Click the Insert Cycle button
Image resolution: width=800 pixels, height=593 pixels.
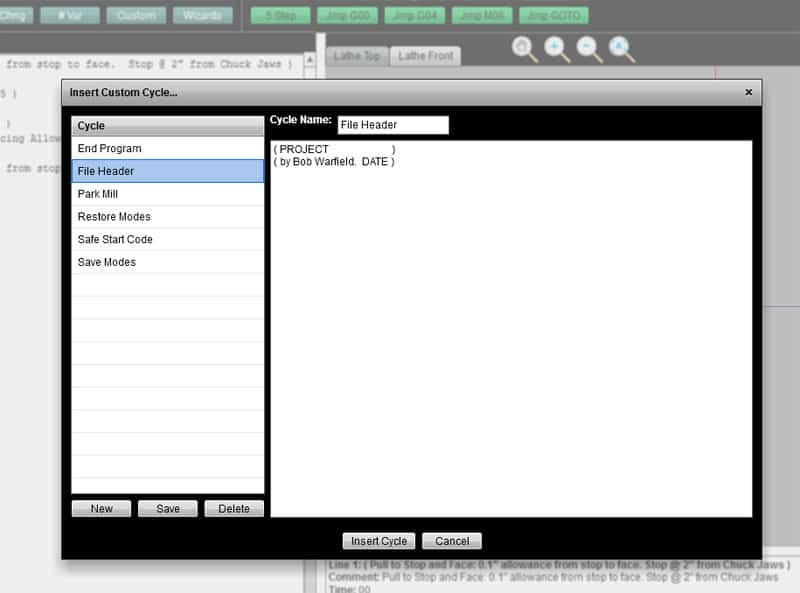pyautogui.click(x=379, y=540)
